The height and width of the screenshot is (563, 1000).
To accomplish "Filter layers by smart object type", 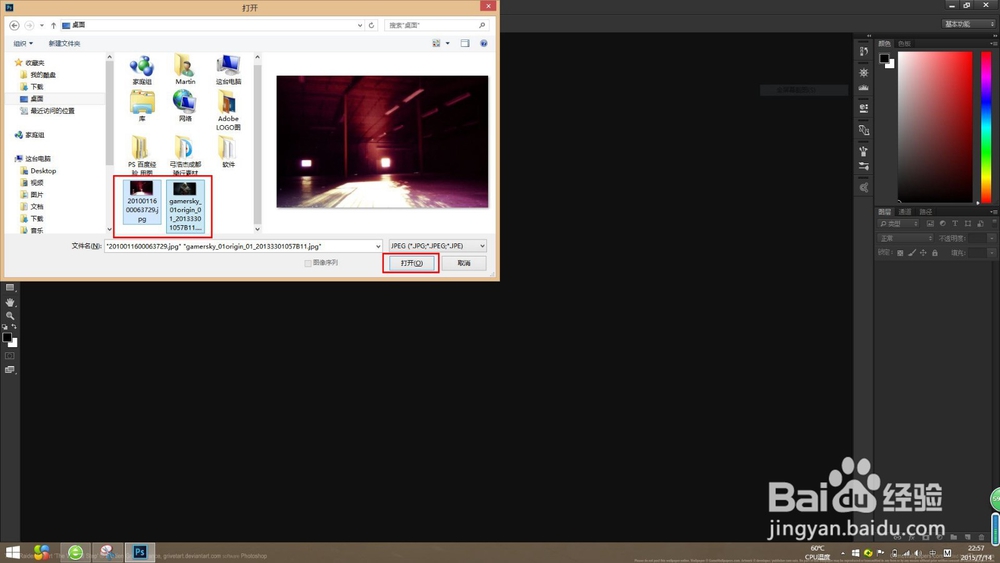I will [980, 224].
